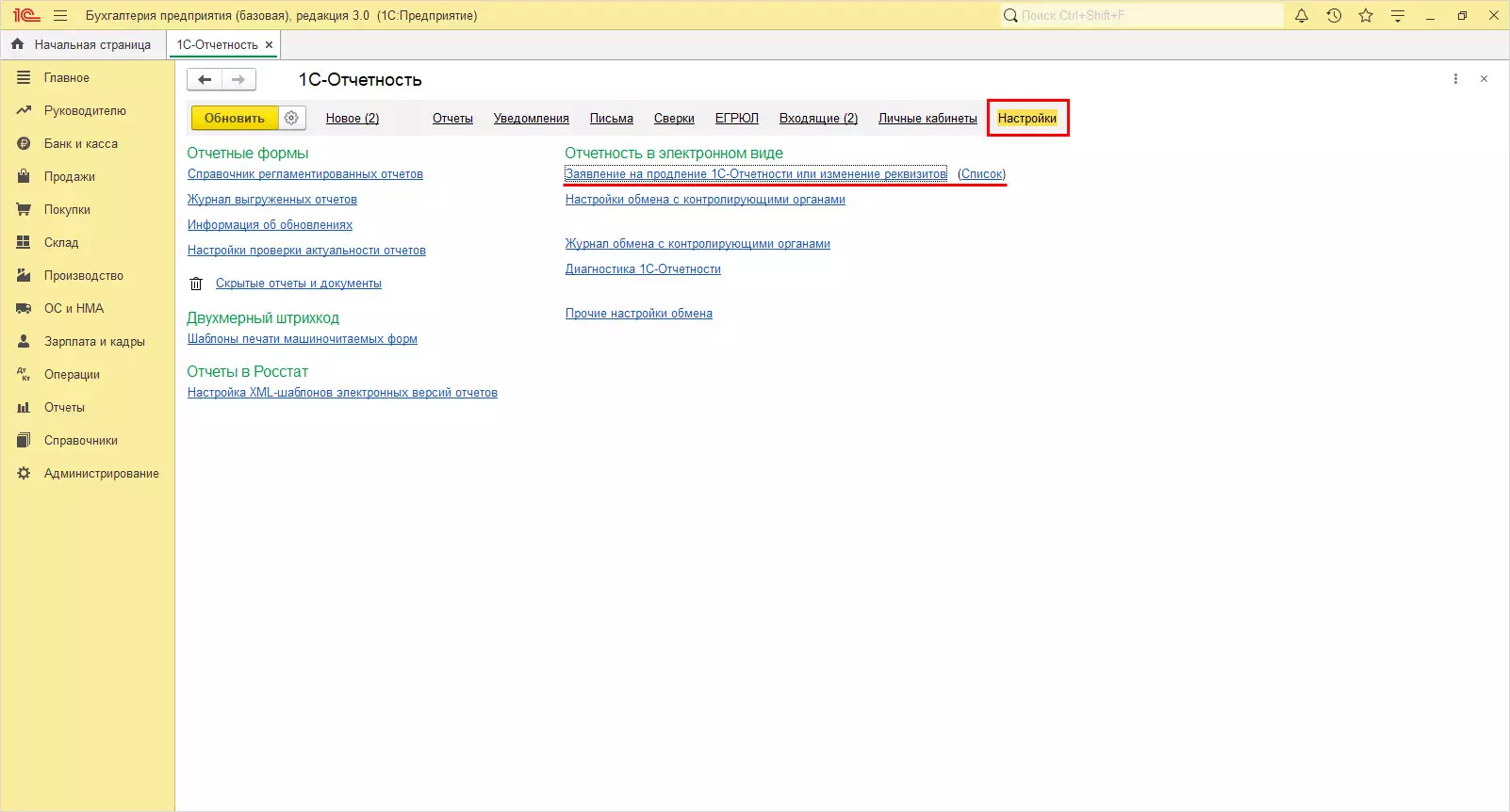Open the Покупки section
This screenshot has height=812, width=1510.
click(x=88, y=210)
